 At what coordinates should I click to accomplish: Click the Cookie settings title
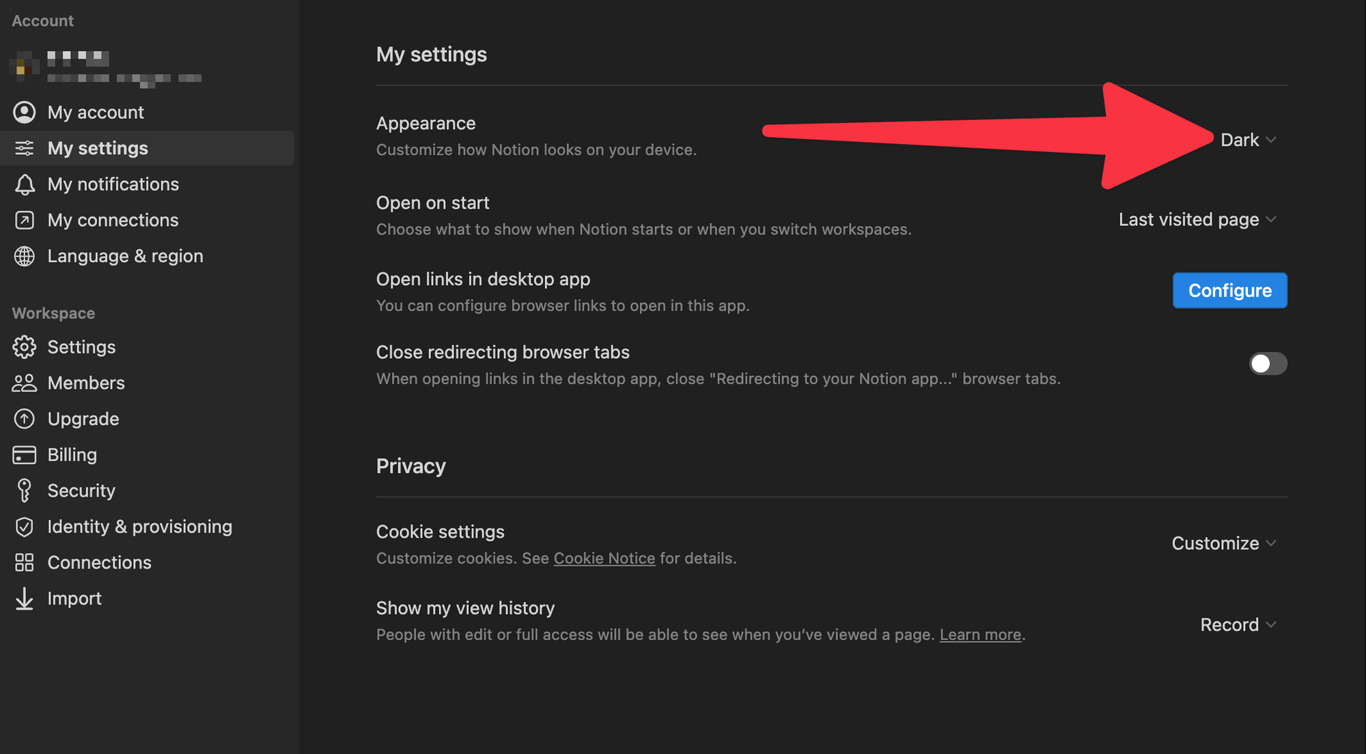pyautogui.click(x=440, y=532)
